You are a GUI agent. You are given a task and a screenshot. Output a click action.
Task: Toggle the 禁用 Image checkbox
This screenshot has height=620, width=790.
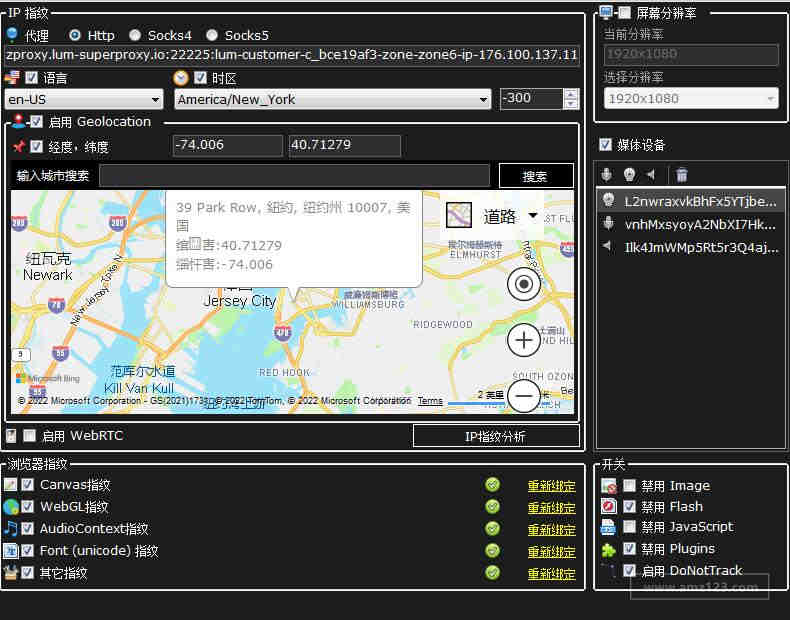point(629,486)
